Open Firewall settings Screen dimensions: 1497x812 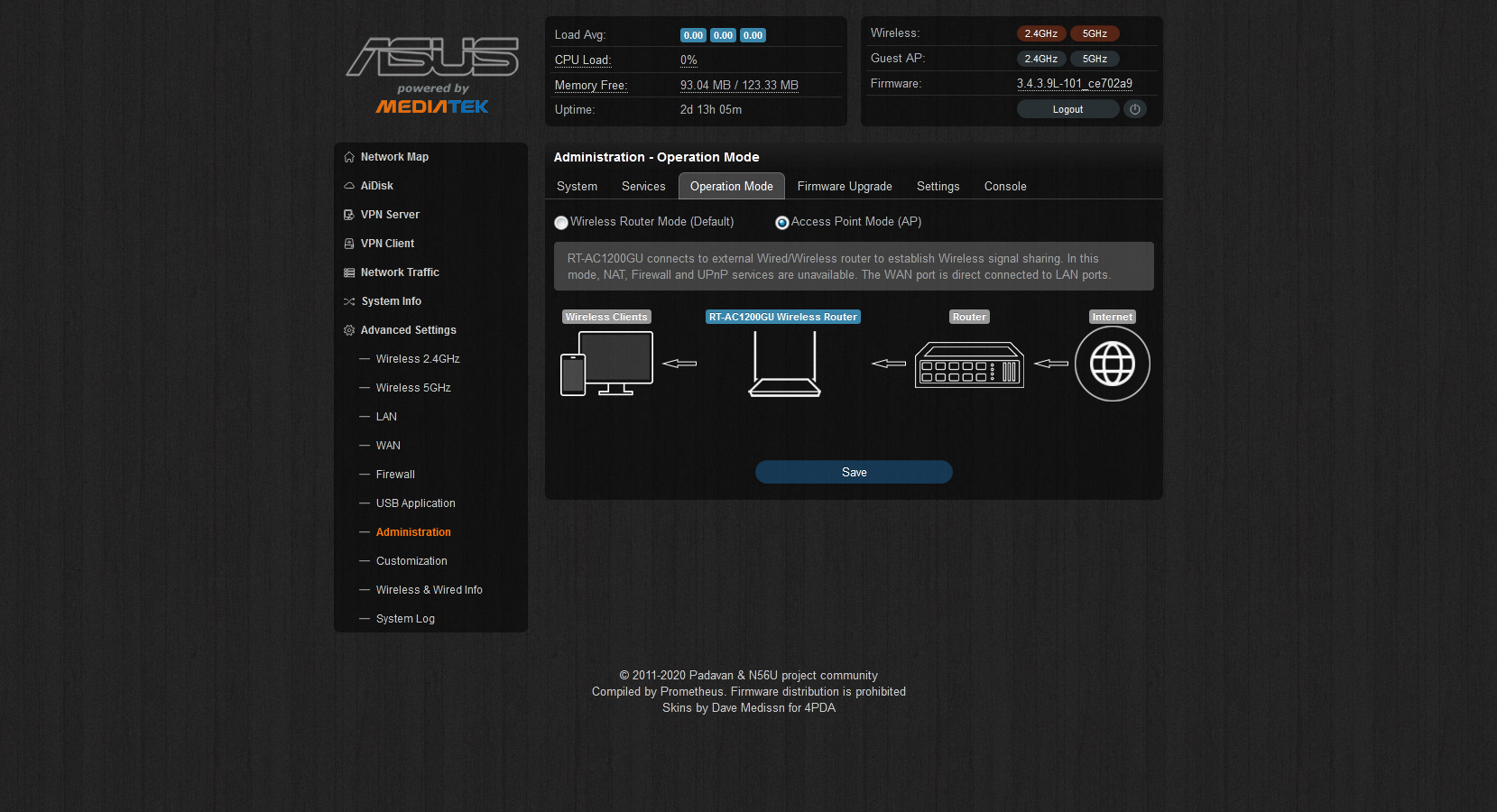pos(395,475)
